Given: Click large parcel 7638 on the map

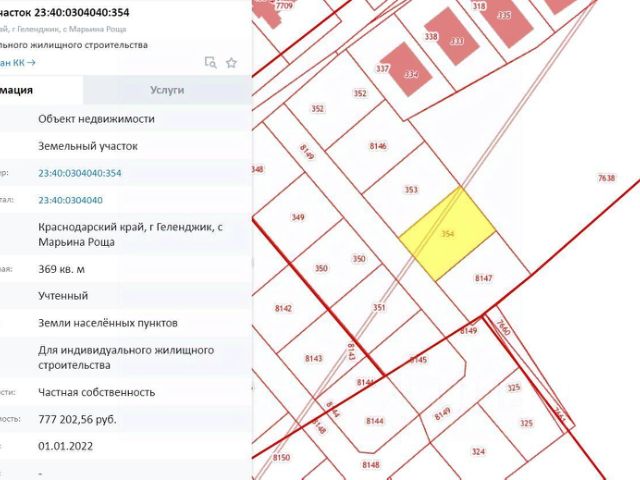Looking at the screenshot, I should [x=606, y=178].
